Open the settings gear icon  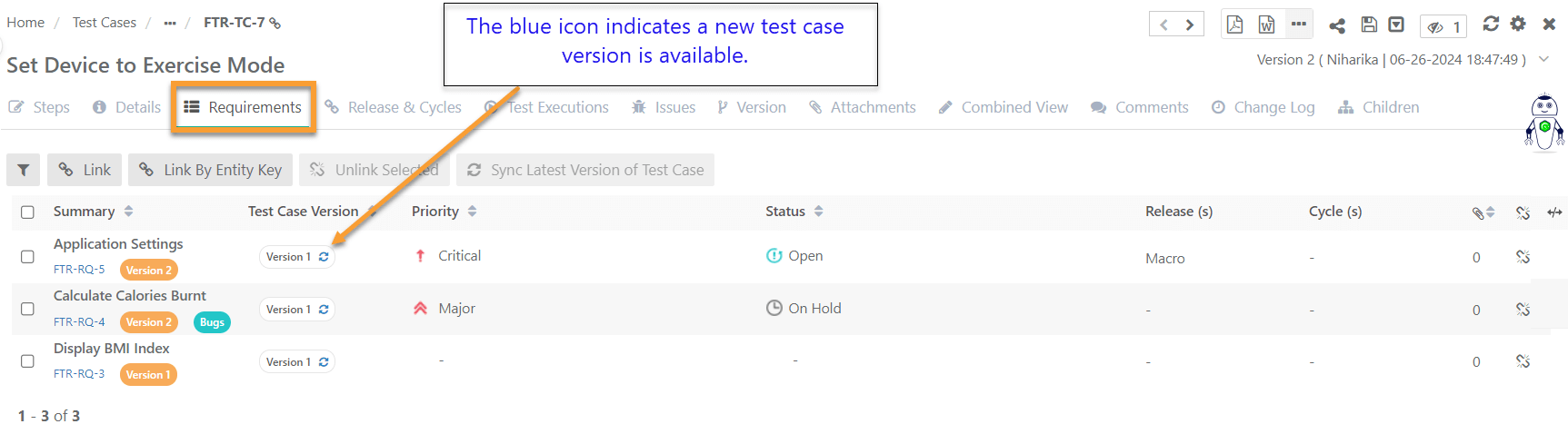[x=1518, y=24]
